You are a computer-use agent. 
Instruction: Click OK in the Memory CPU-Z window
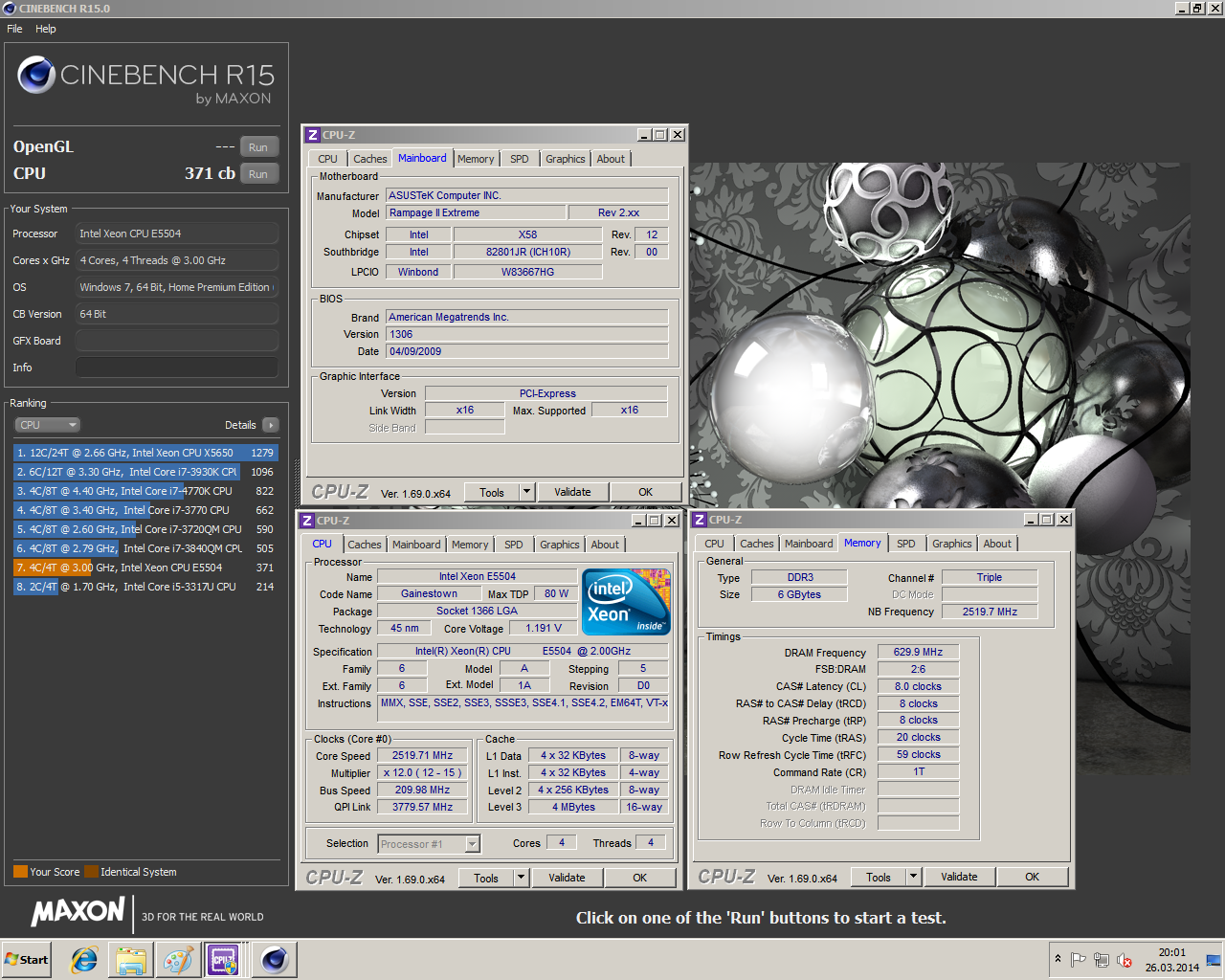[1032, 877]
